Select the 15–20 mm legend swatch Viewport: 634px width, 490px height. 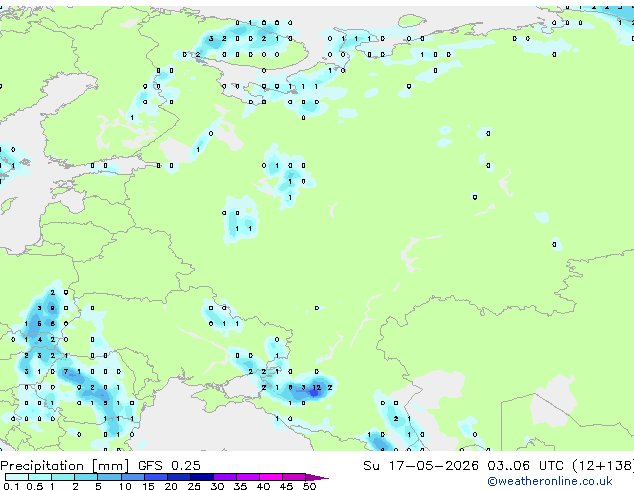(156, 477)
